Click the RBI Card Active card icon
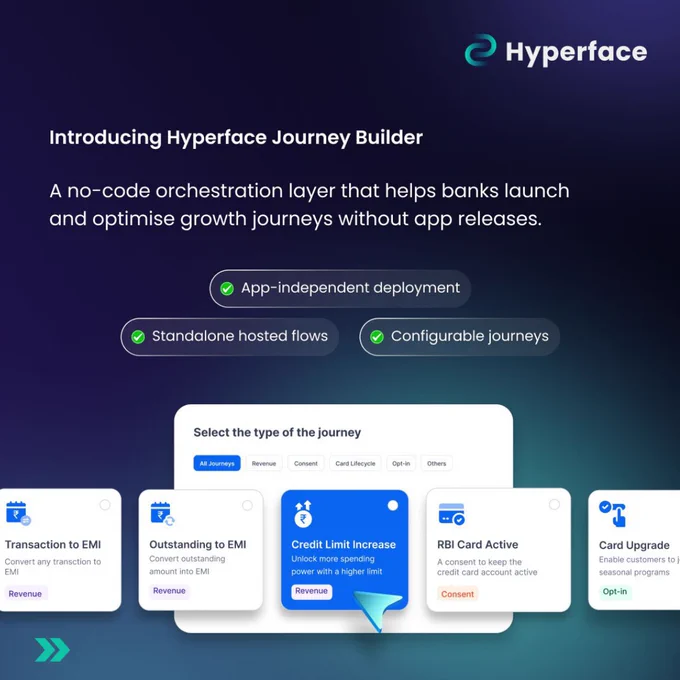This screenshot has height=680, width=680. click(x=451, y=514)
